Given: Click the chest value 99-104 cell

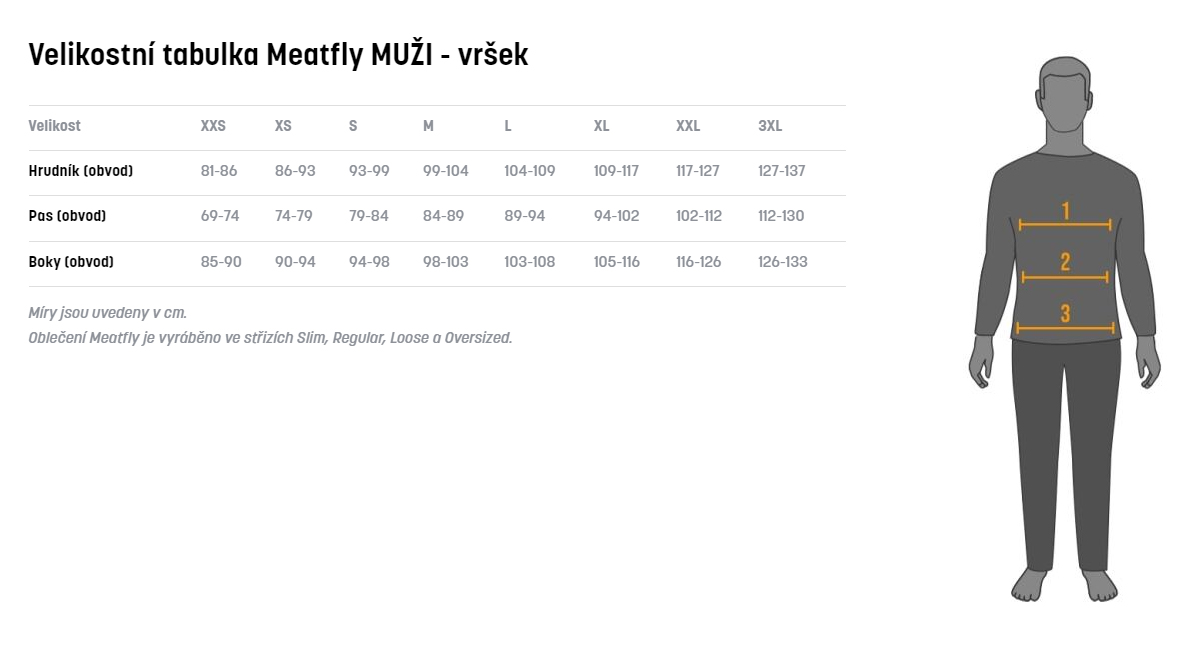Looking at the screenshot, I should (445, 171).
